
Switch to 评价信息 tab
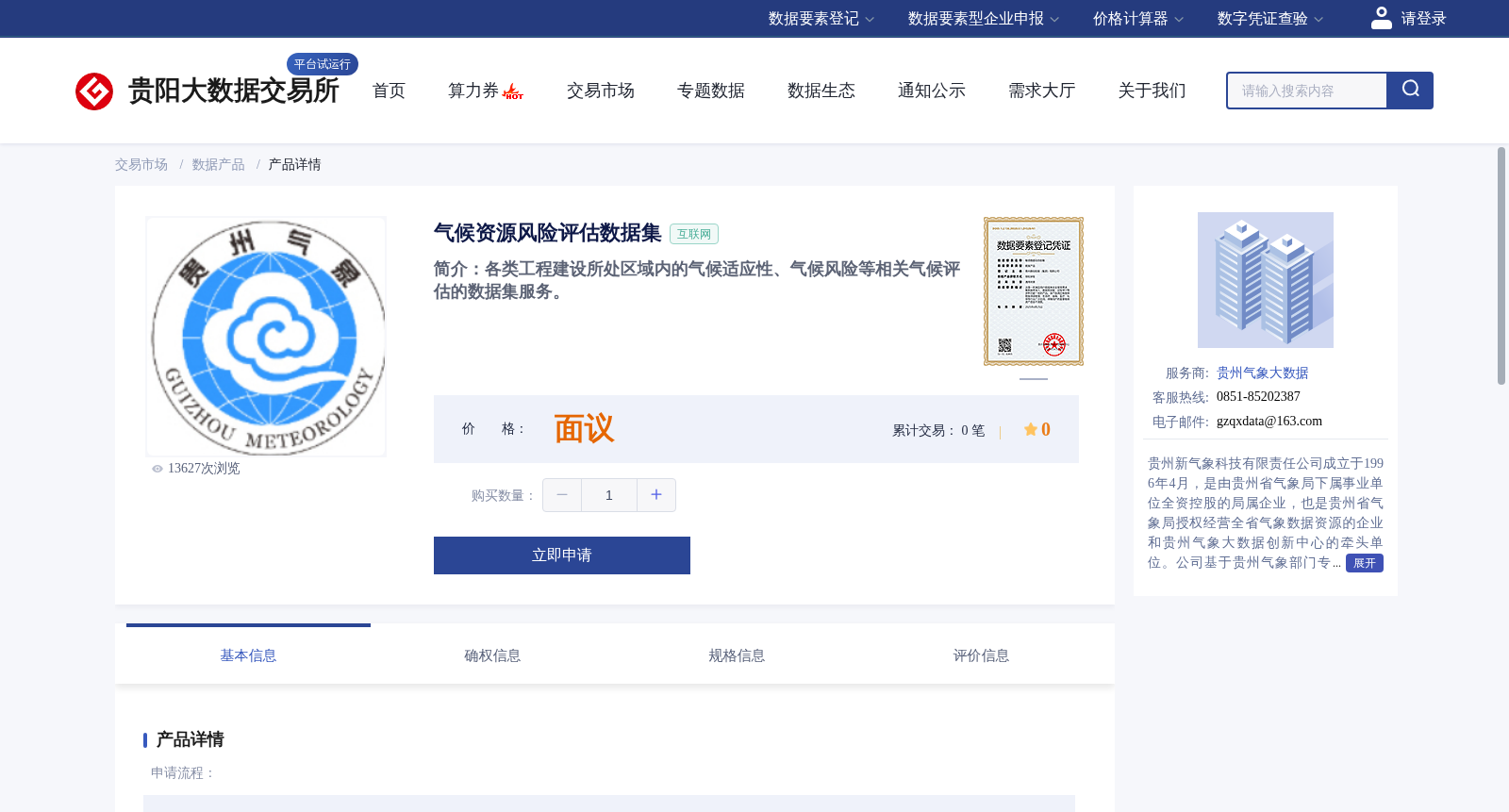tap(981, 655)
